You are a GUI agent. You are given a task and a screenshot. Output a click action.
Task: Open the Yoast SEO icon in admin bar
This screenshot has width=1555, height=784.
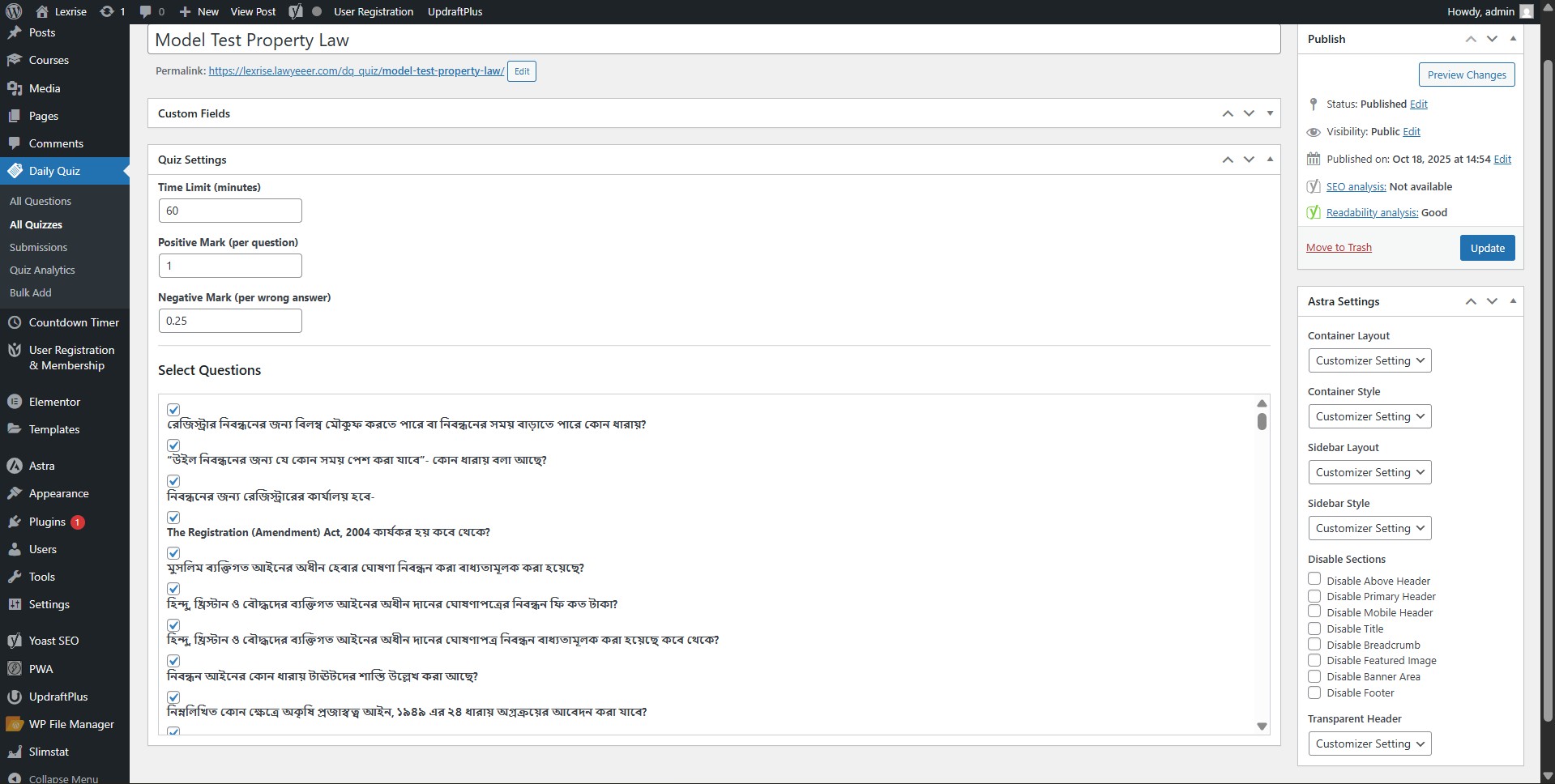296,11
